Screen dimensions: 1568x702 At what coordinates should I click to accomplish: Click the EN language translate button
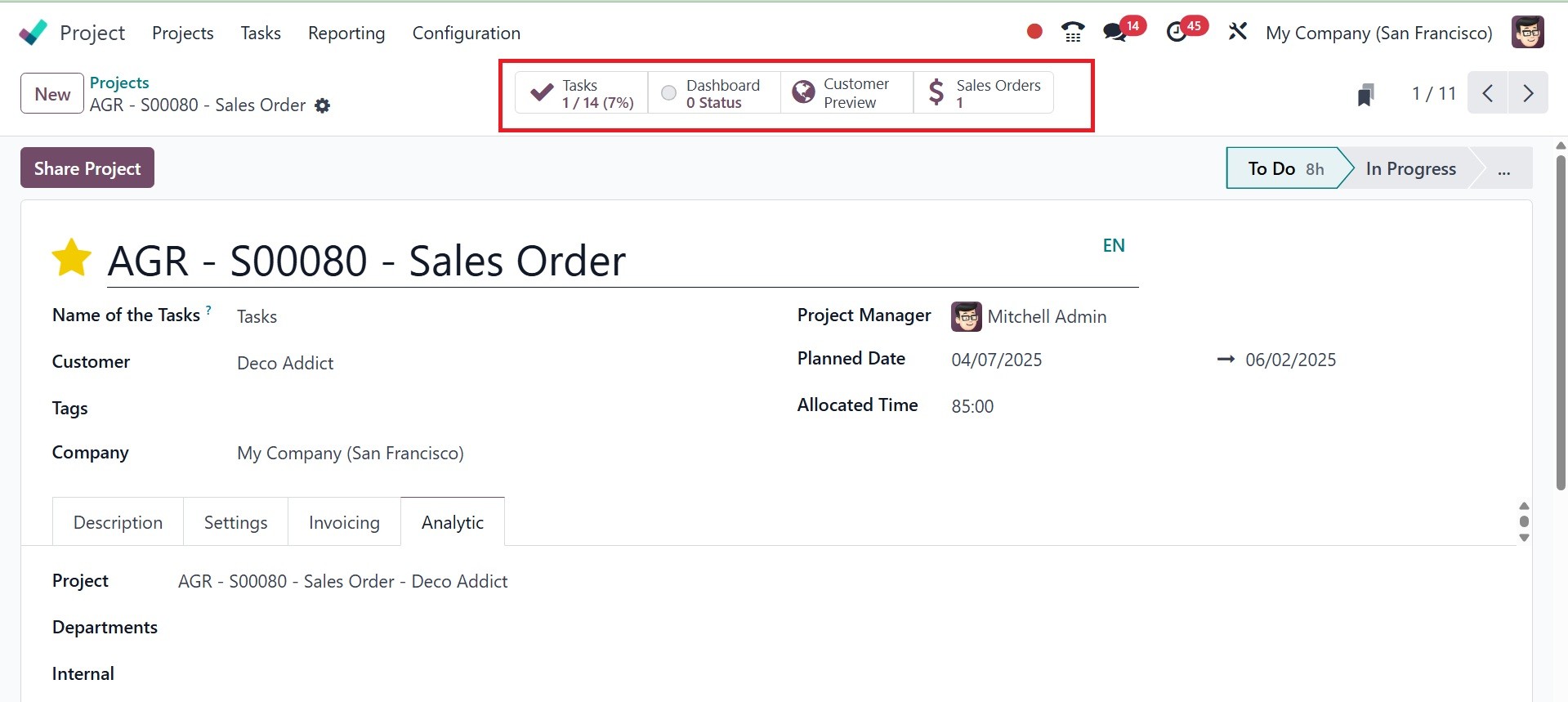pyautogui.click(x=1114, y=245)
